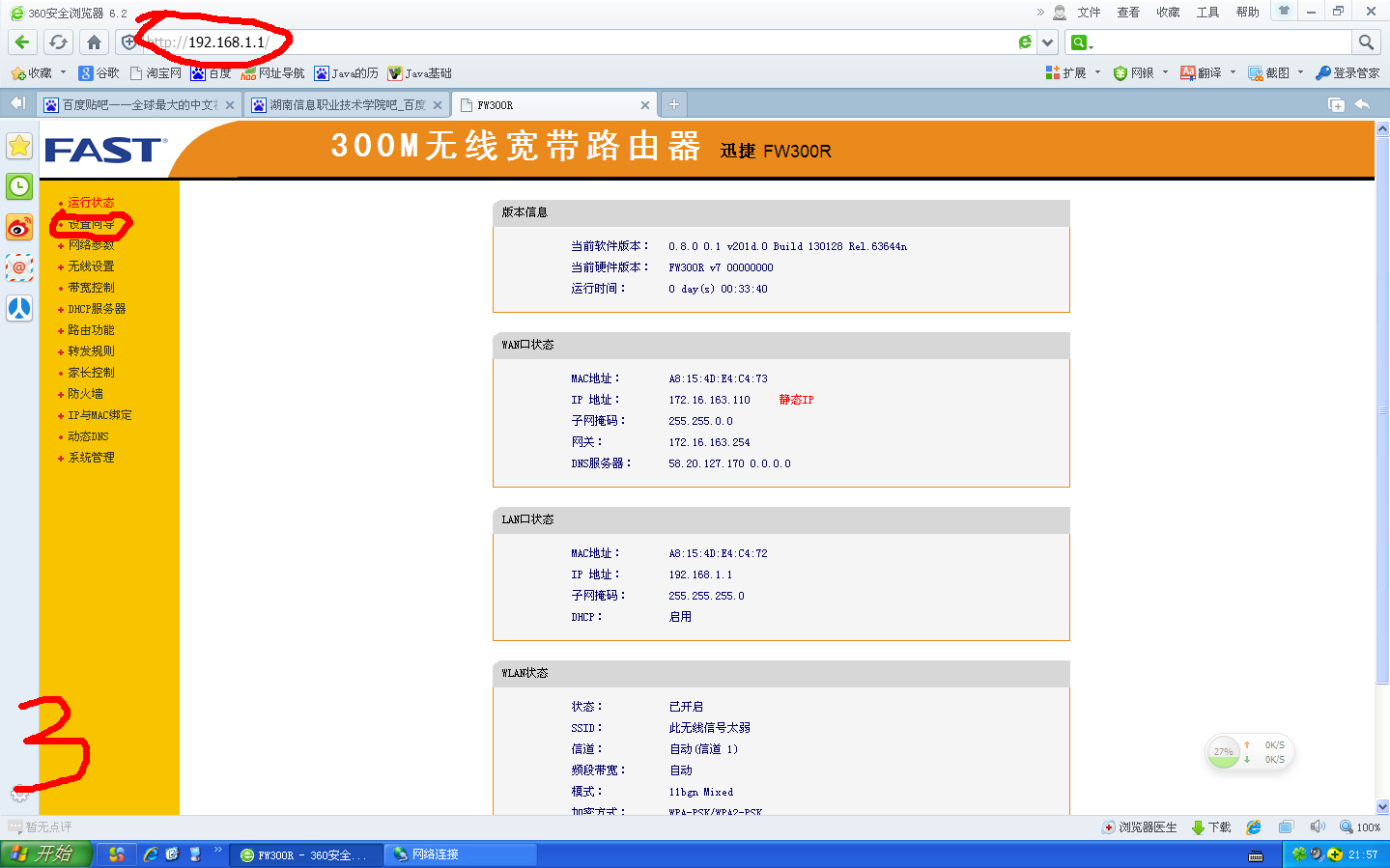
Task: Open the address bar history dropdown arrow
Action: (1047, 42)
